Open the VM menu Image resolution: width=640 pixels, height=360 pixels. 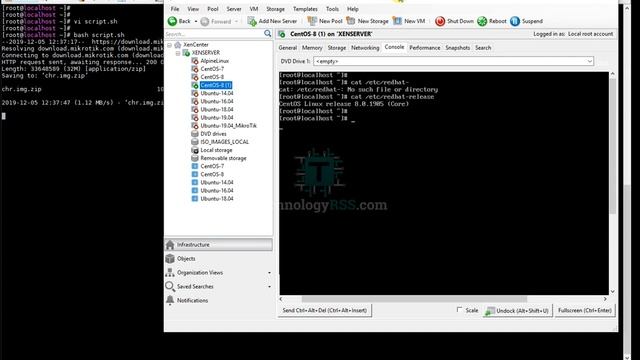[x=254, y=9]
